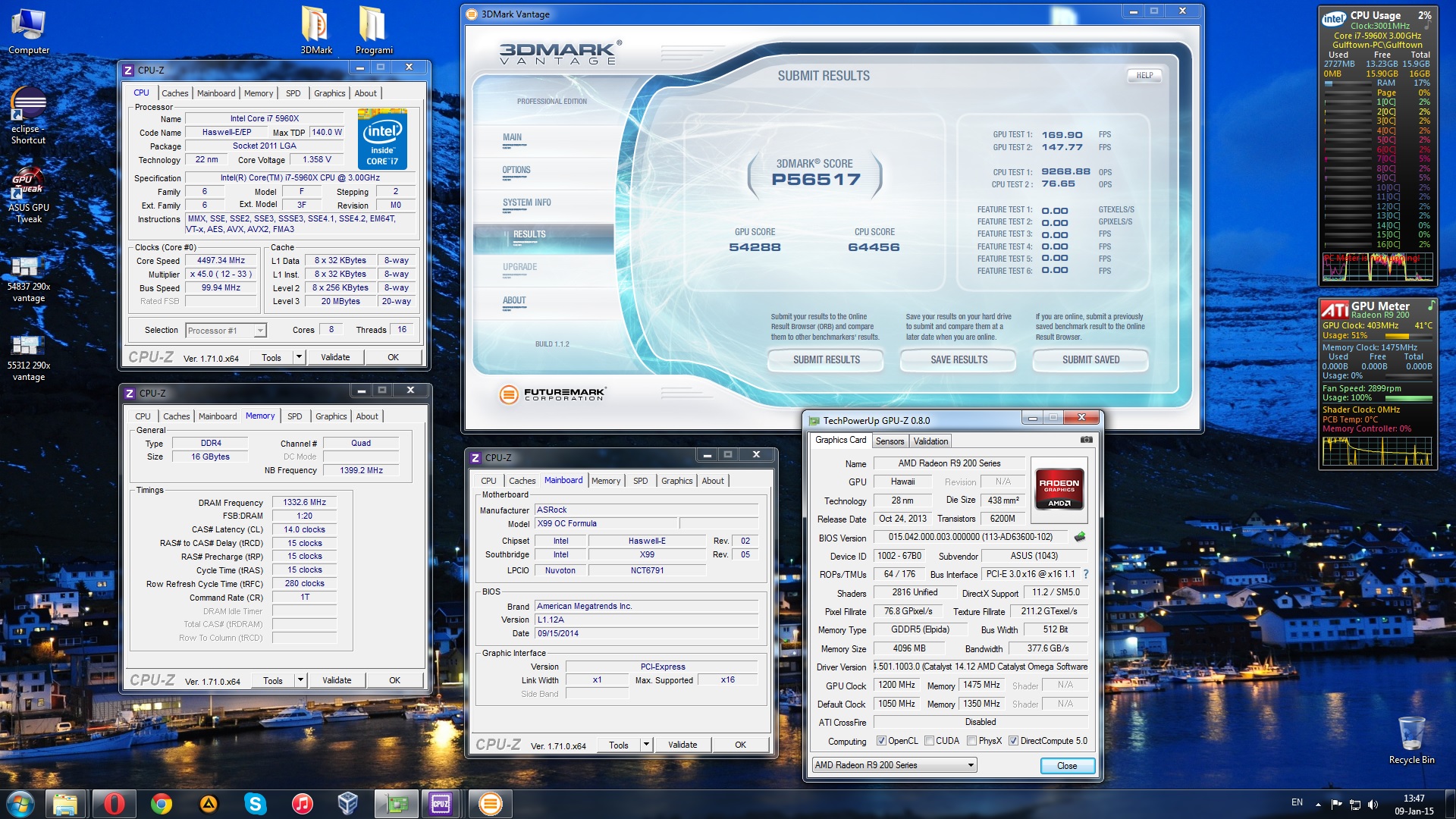The image size is (1456, 819).
Task: Open the Programi desktop folder
Action: coord(374,30)
